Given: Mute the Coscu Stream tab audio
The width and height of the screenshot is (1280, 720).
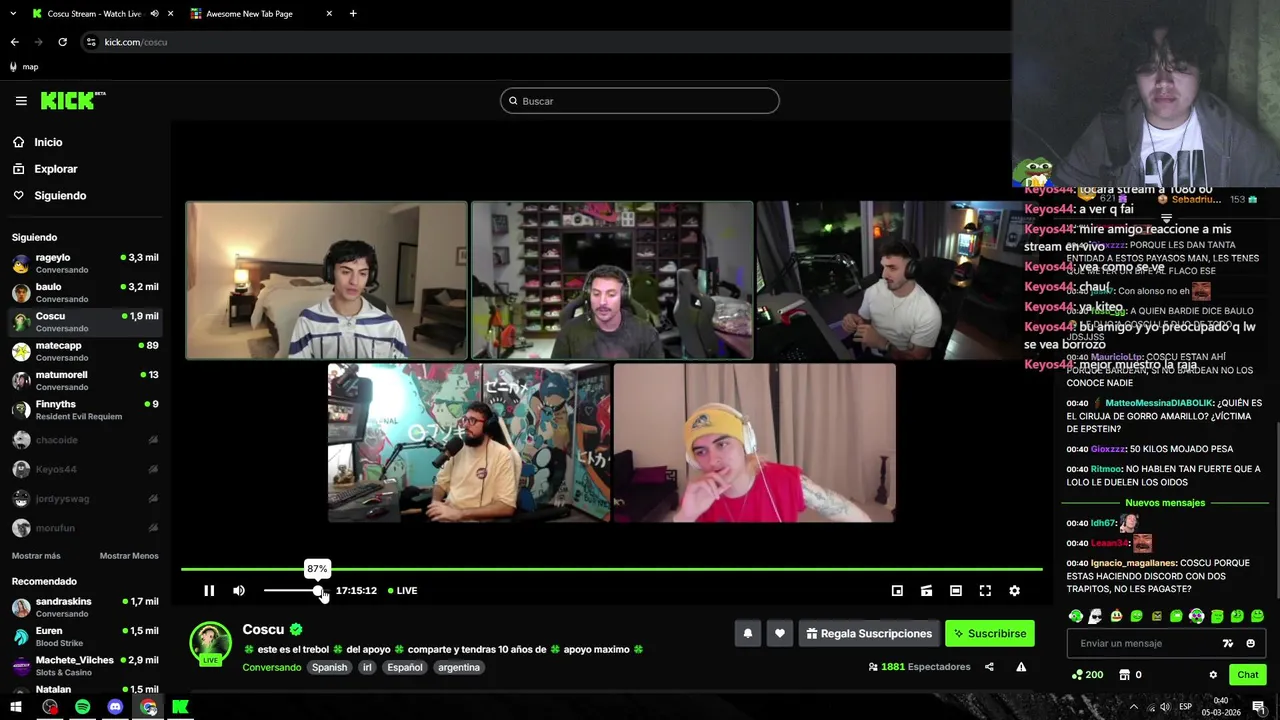Looking at the screenshot, I should click(x=154, y=14).
